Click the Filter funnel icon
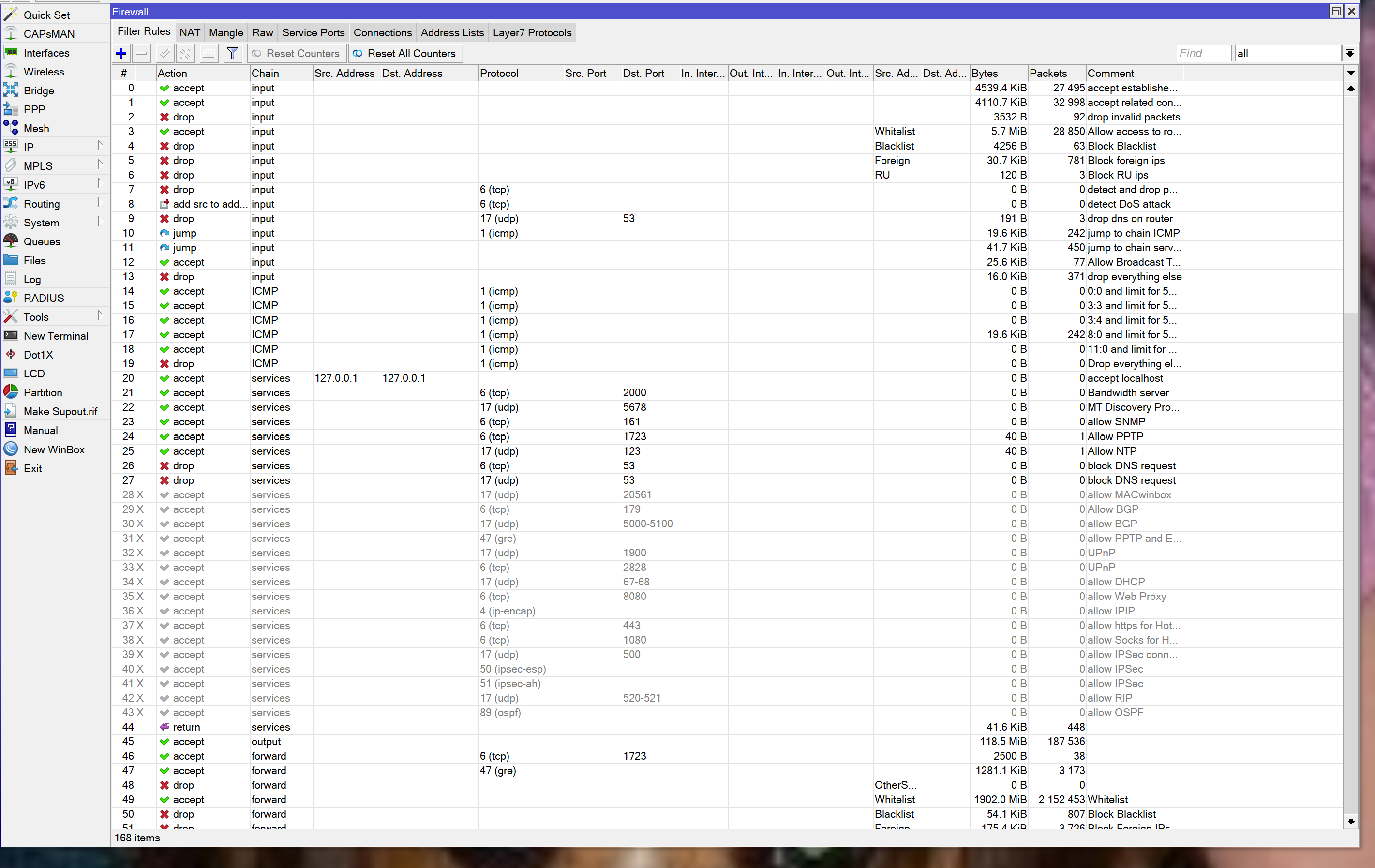 232,53
